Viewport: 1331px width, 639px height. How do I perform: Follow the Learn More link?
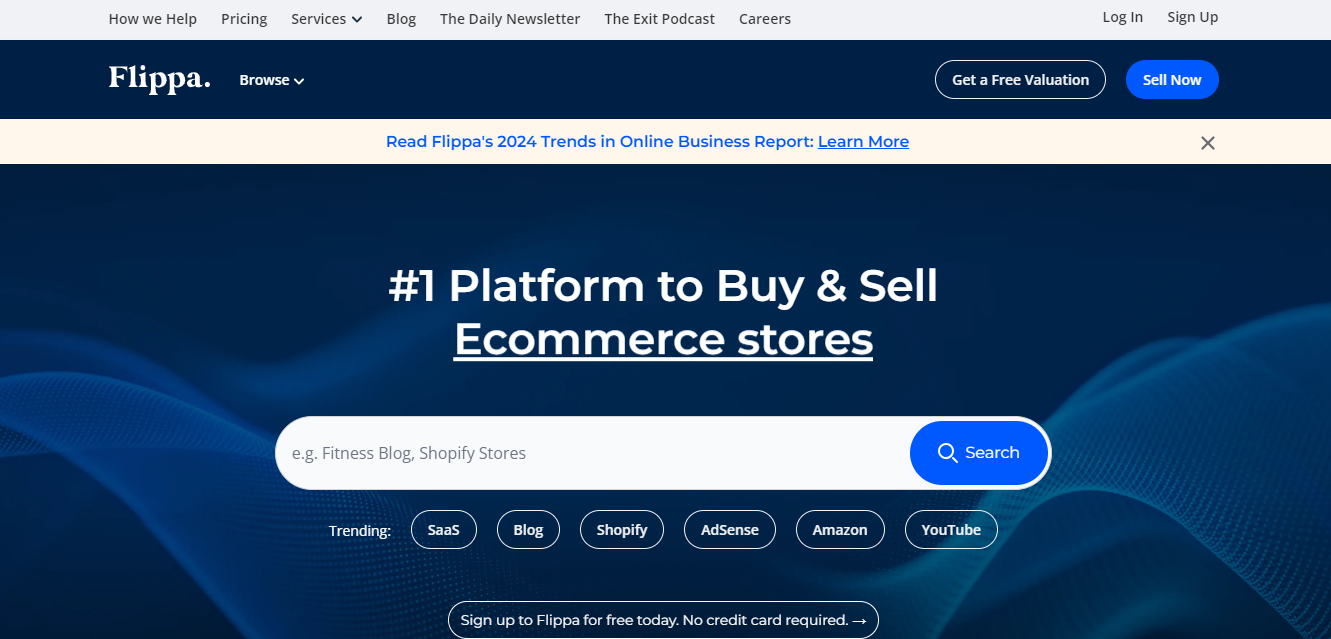pyautogui.click(x=863, y=142)
